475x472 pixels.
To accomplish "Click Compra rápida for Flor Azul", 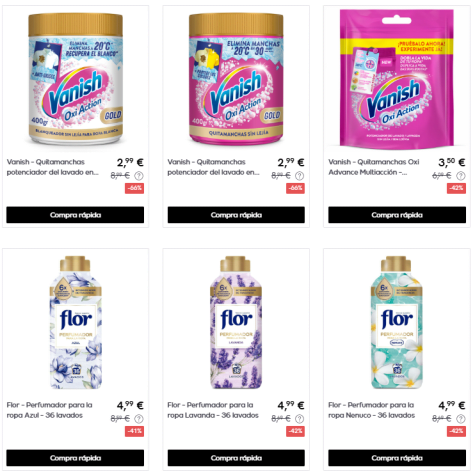I will click(x=75, y=458).
